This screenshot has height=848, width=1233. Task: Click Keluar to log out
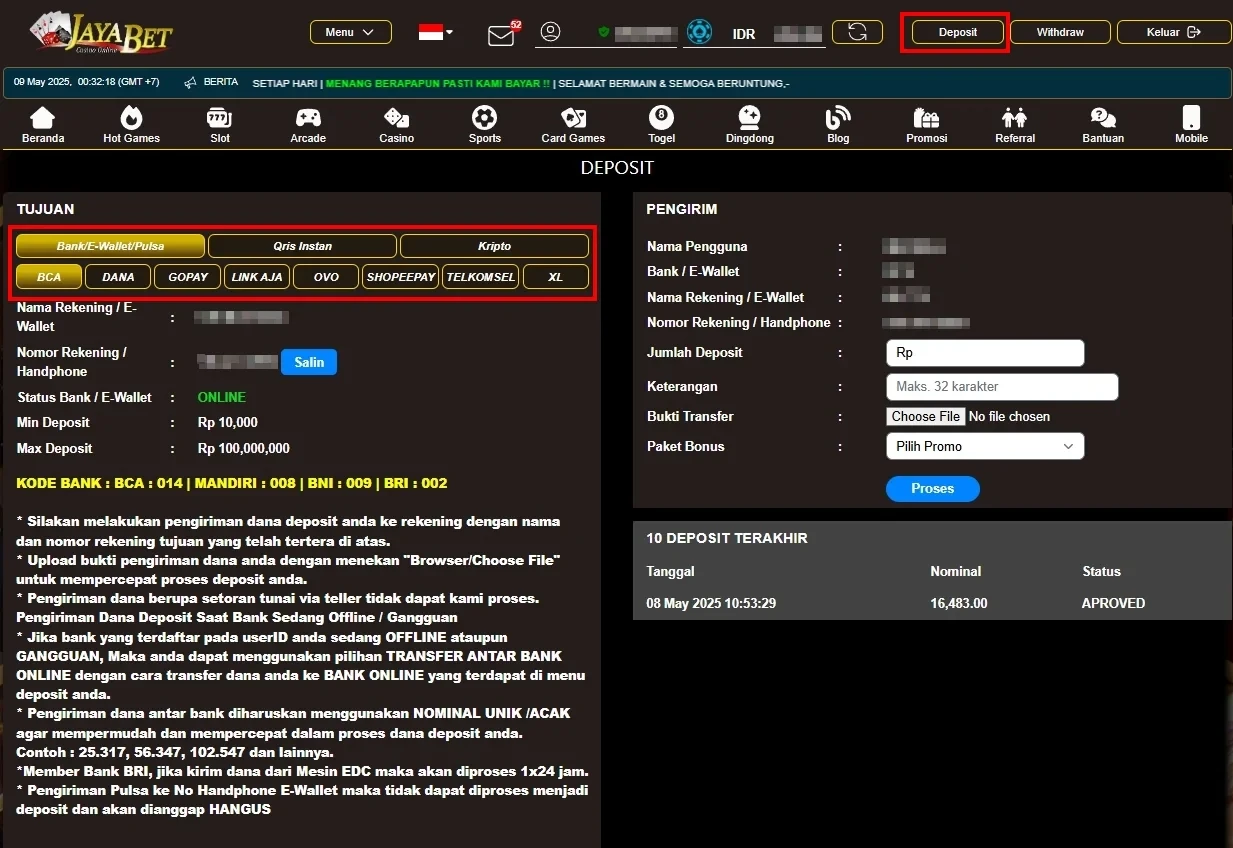tap(1174, 32)
